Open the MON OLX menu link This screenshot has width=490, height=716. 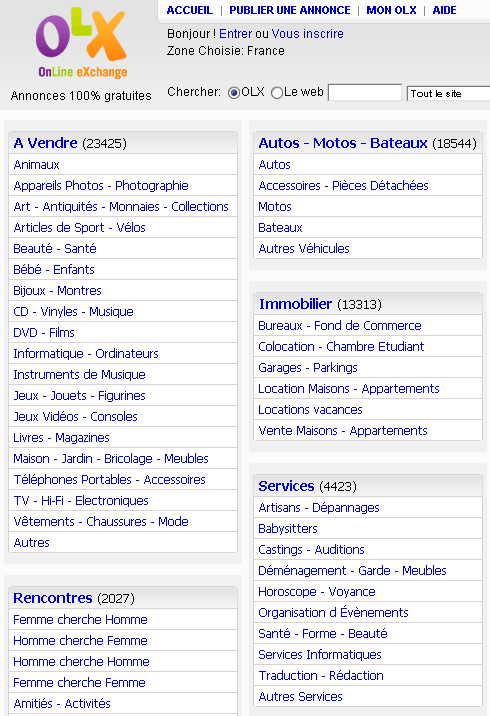pos(391,10)
